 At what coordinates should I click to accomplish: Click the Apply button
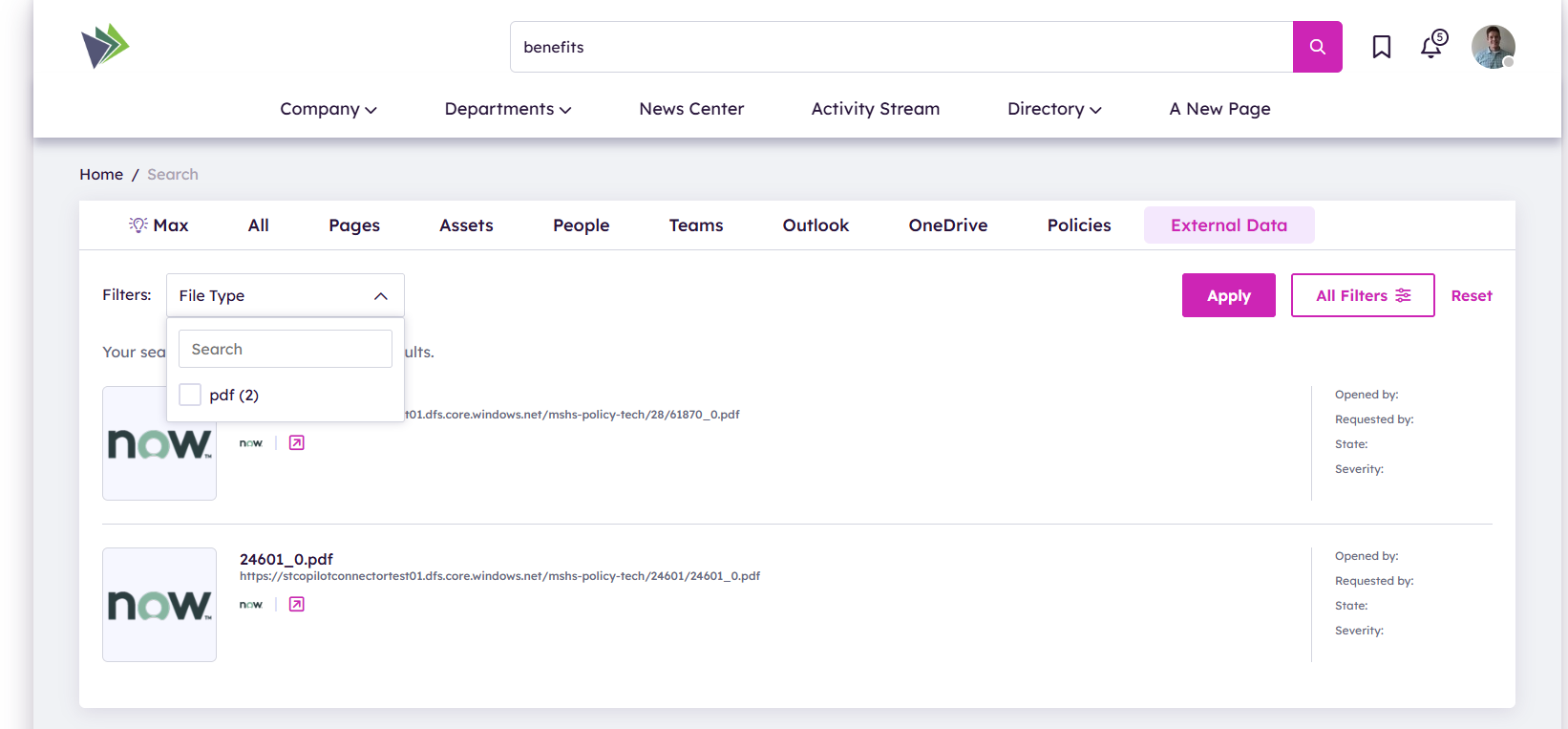click(1229, 295)
